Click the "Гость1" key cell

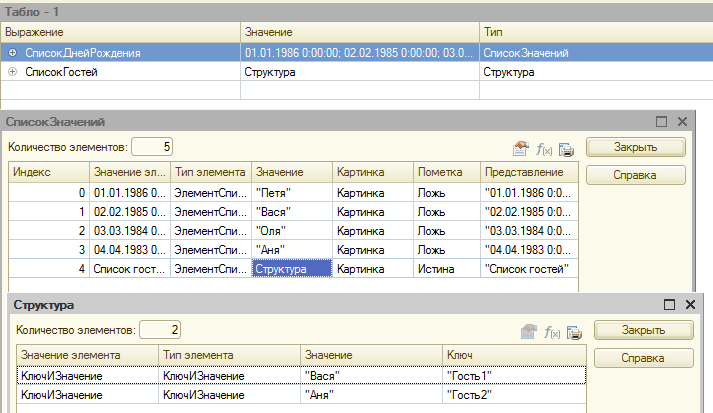click(514, 376)
